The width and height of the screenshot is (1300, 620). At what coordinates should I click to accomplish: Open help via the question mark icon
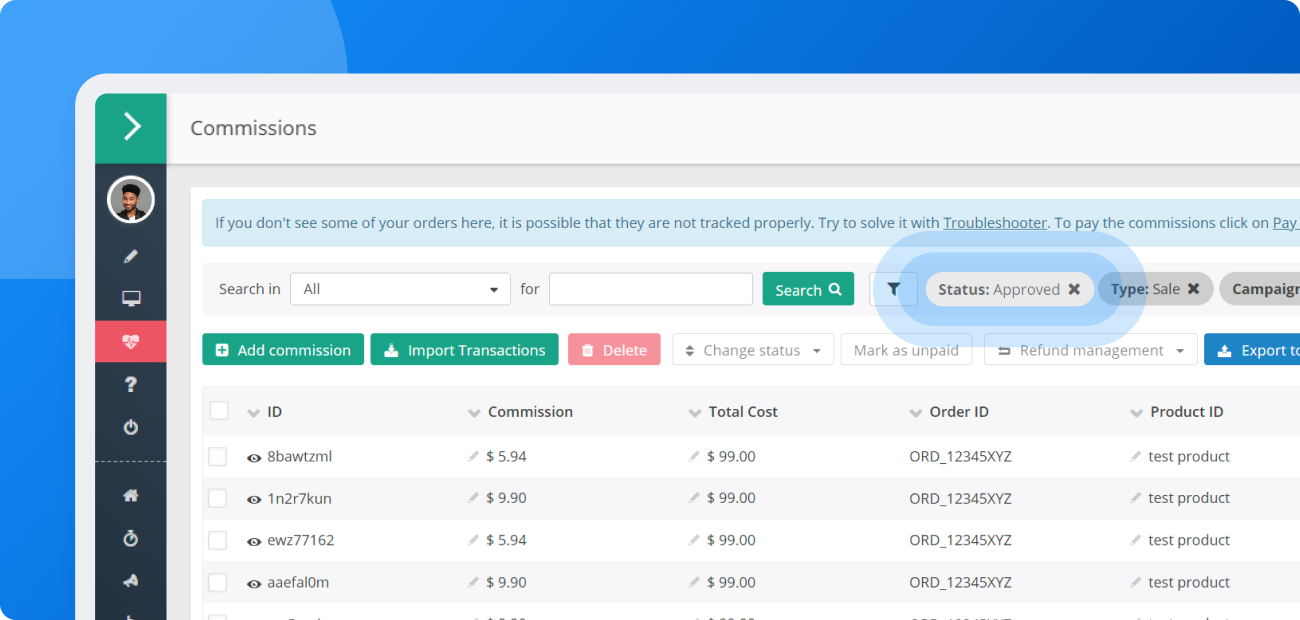pos(130,382)
